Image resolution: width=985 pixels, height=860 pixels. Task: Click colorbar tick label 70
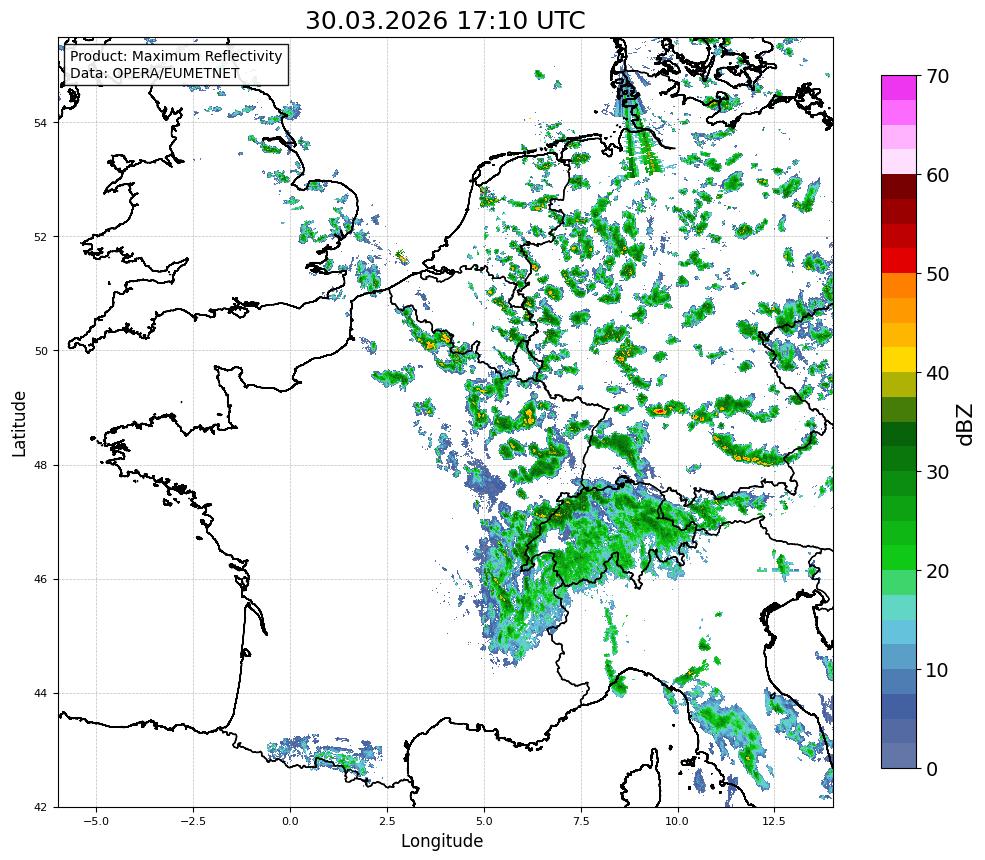point(937,76)
